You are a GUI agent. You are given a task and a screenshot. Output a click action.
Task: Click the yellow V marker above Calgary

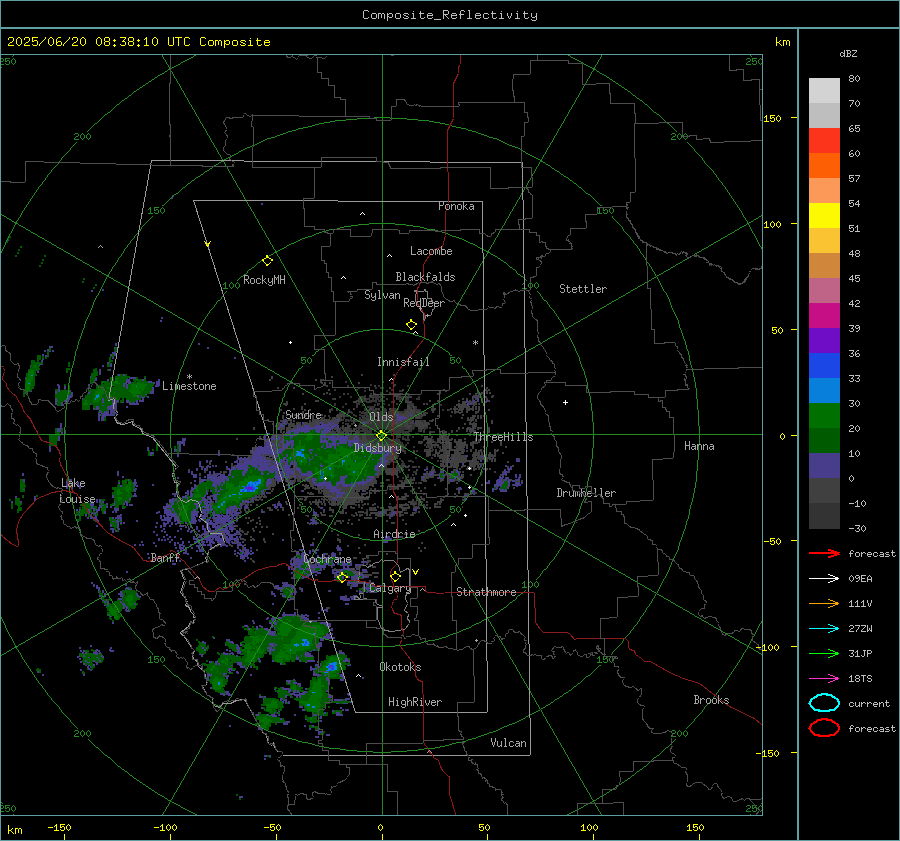point(416,572)
